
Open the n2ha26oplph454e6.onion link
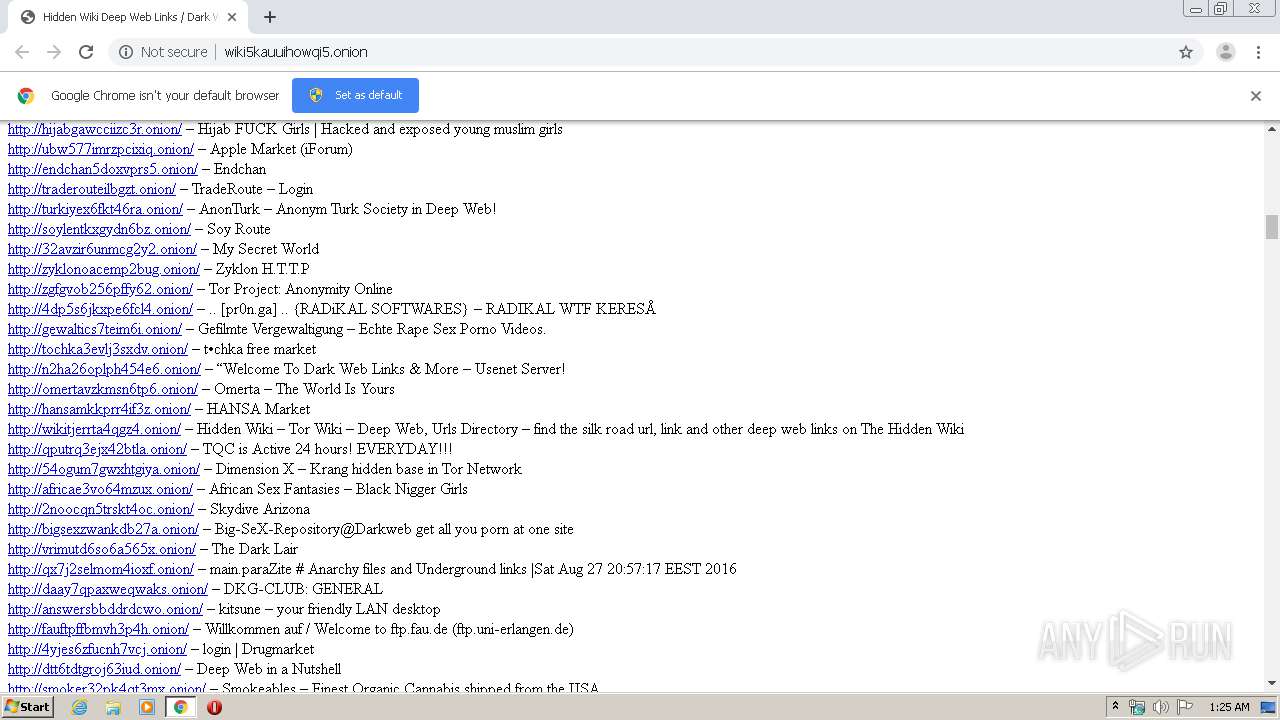[104, 369]
